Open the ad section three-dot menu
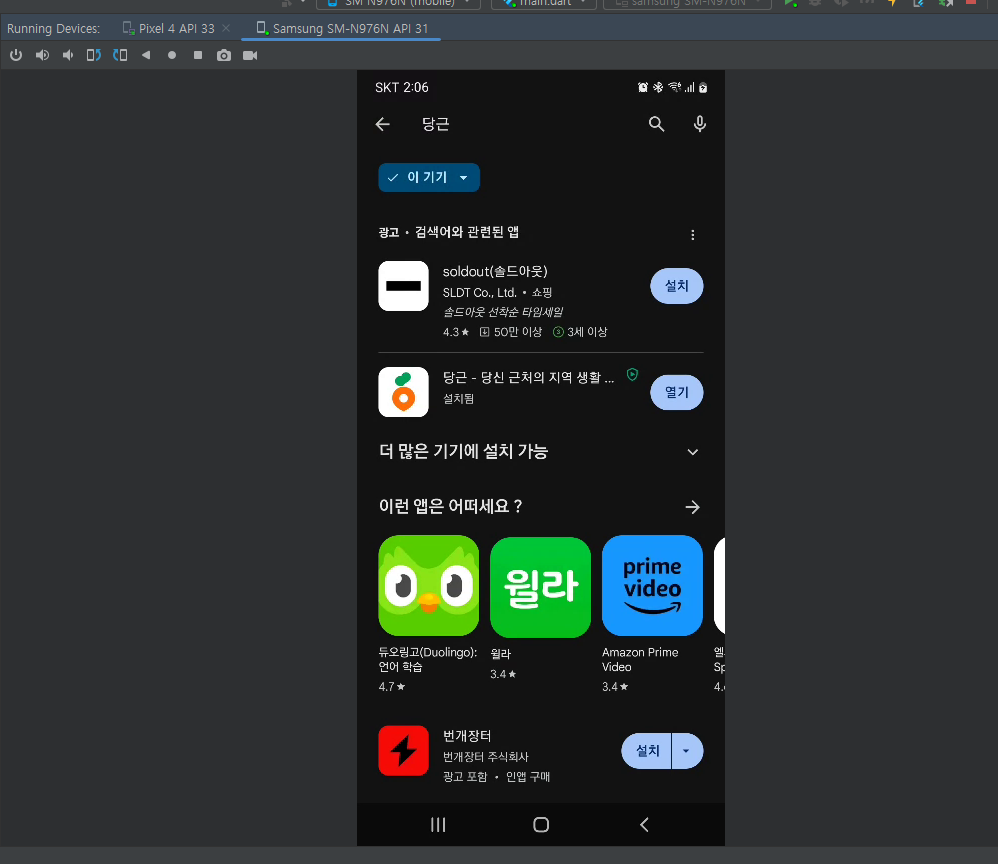This screenshot has height=864, width=998. 692,235
